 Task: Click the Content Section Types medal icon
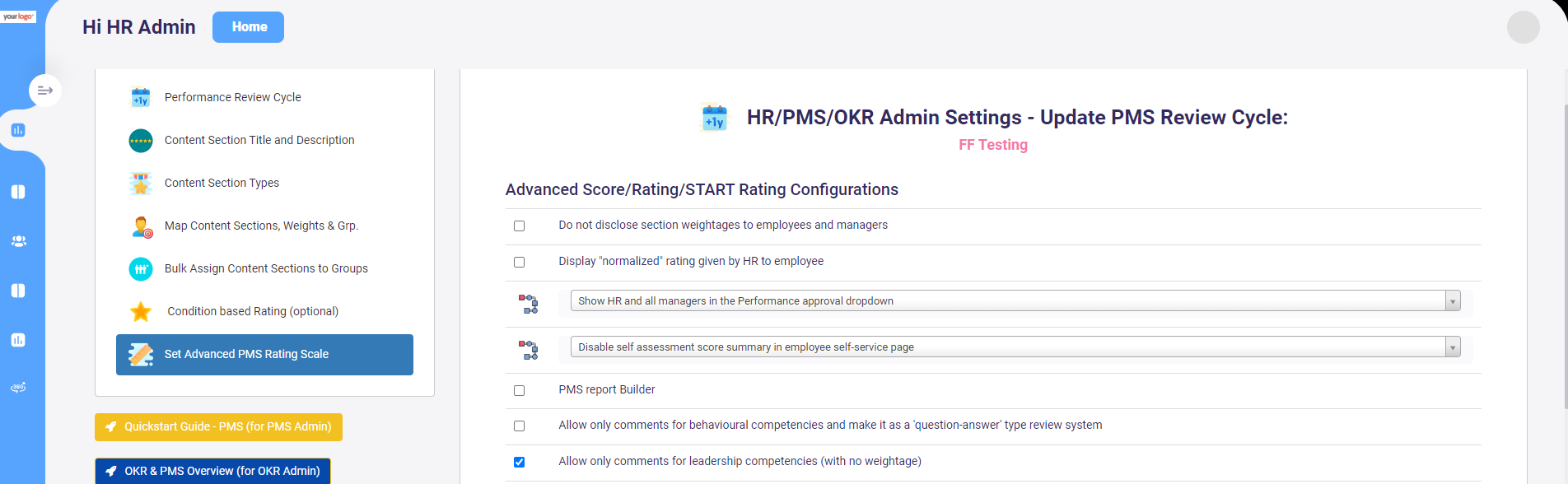pyautogui.click(x=141, y=183)
